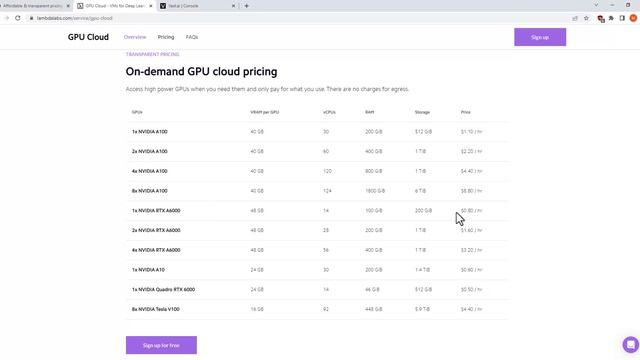Viewport: 640px width, 360px height.
Task: Open the orange profile avatar
Action: tap(633, 18)
